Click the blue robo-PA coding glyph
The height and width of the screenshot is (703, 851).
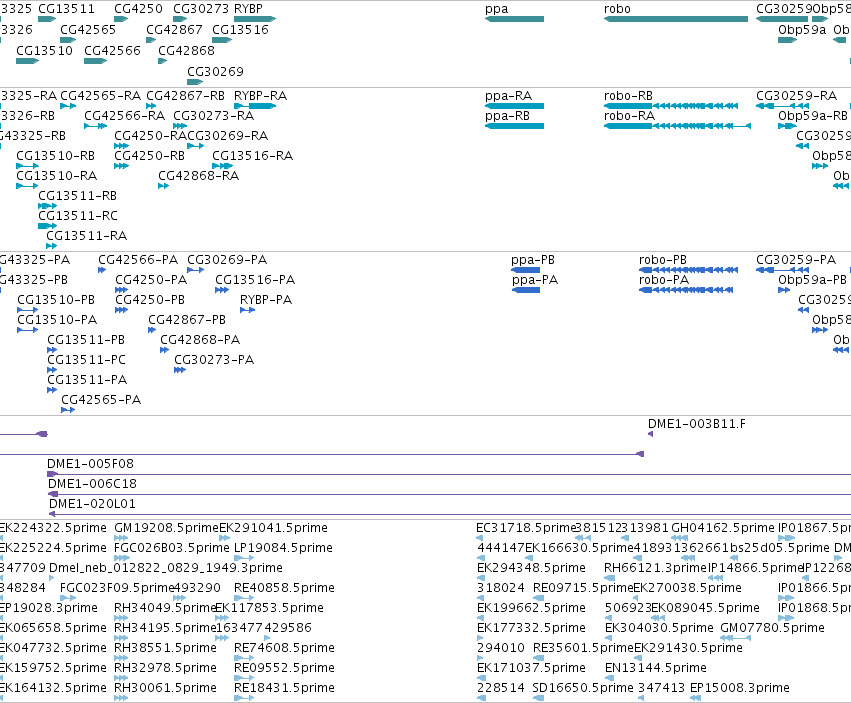point(686,290)
